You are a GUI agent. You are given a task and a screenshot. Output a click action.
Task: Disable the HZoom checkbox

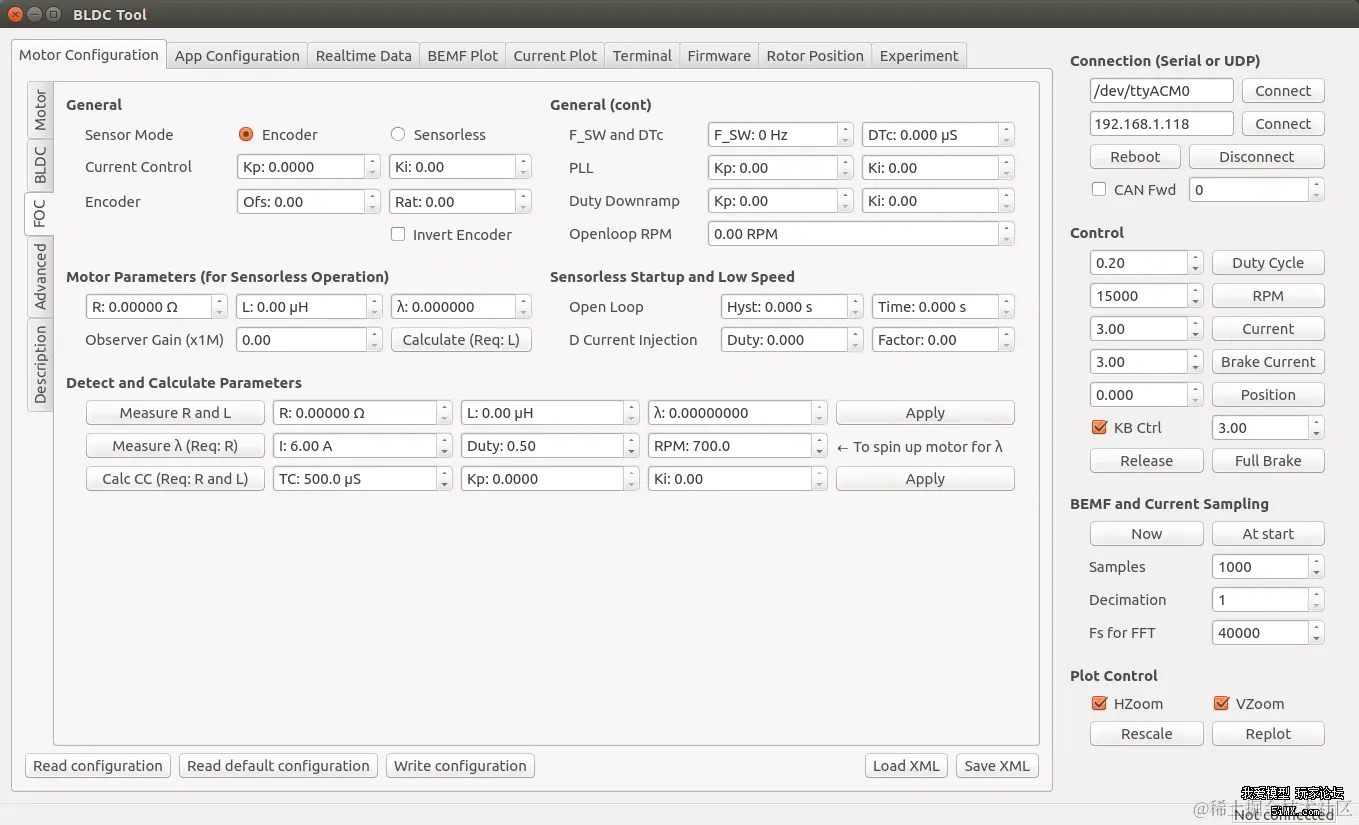tap(1099, 703)
